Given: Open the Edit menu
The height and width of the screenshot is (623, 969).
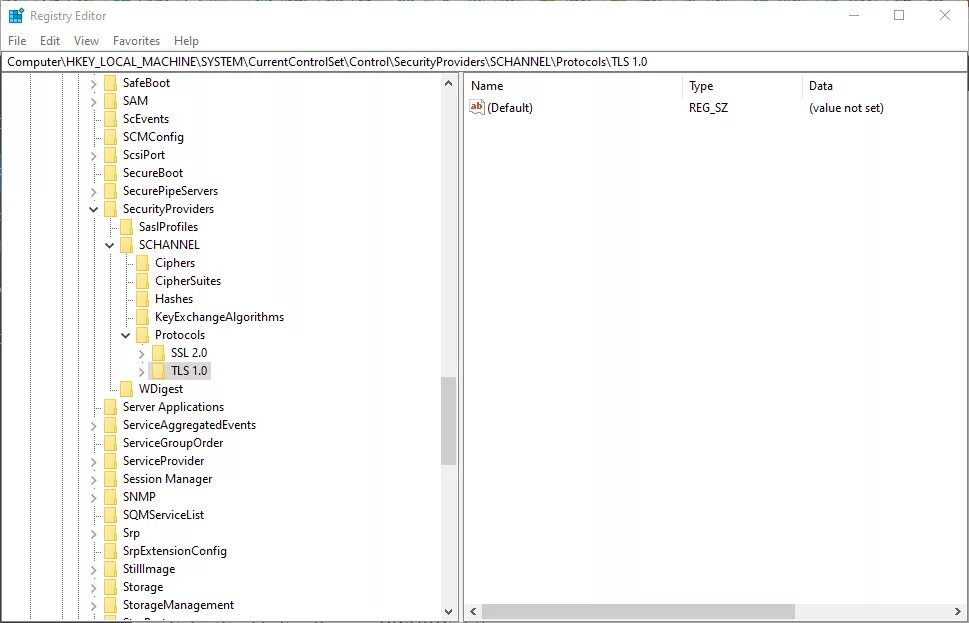Looking at the screenshot, I should pyautogui.click(x=50, y=41).
